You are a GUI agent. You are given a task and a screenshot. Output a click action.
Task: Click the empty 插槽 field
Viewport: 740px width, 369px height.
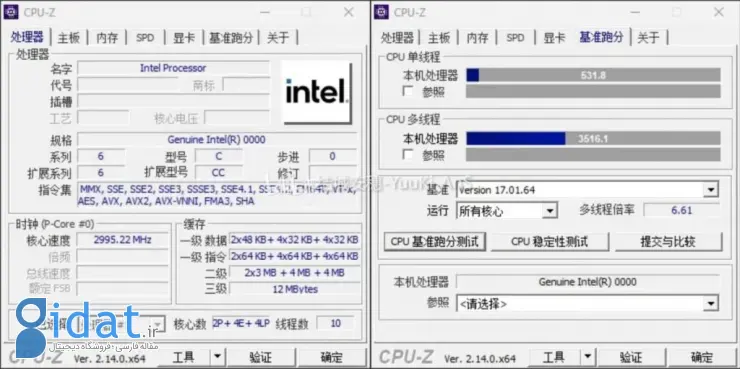[173, 101]
